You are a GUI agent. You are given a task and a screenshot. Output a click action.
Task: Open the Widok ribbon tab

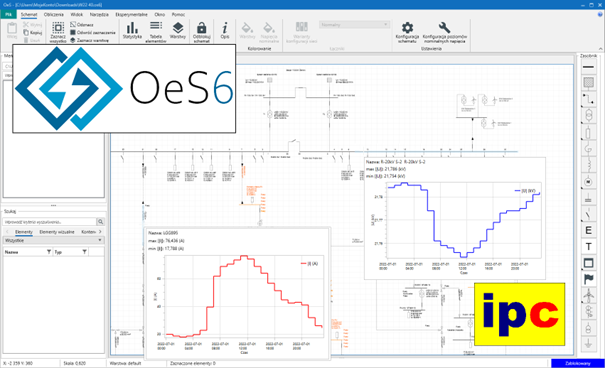pyautogui.click(x=76, y=14)
